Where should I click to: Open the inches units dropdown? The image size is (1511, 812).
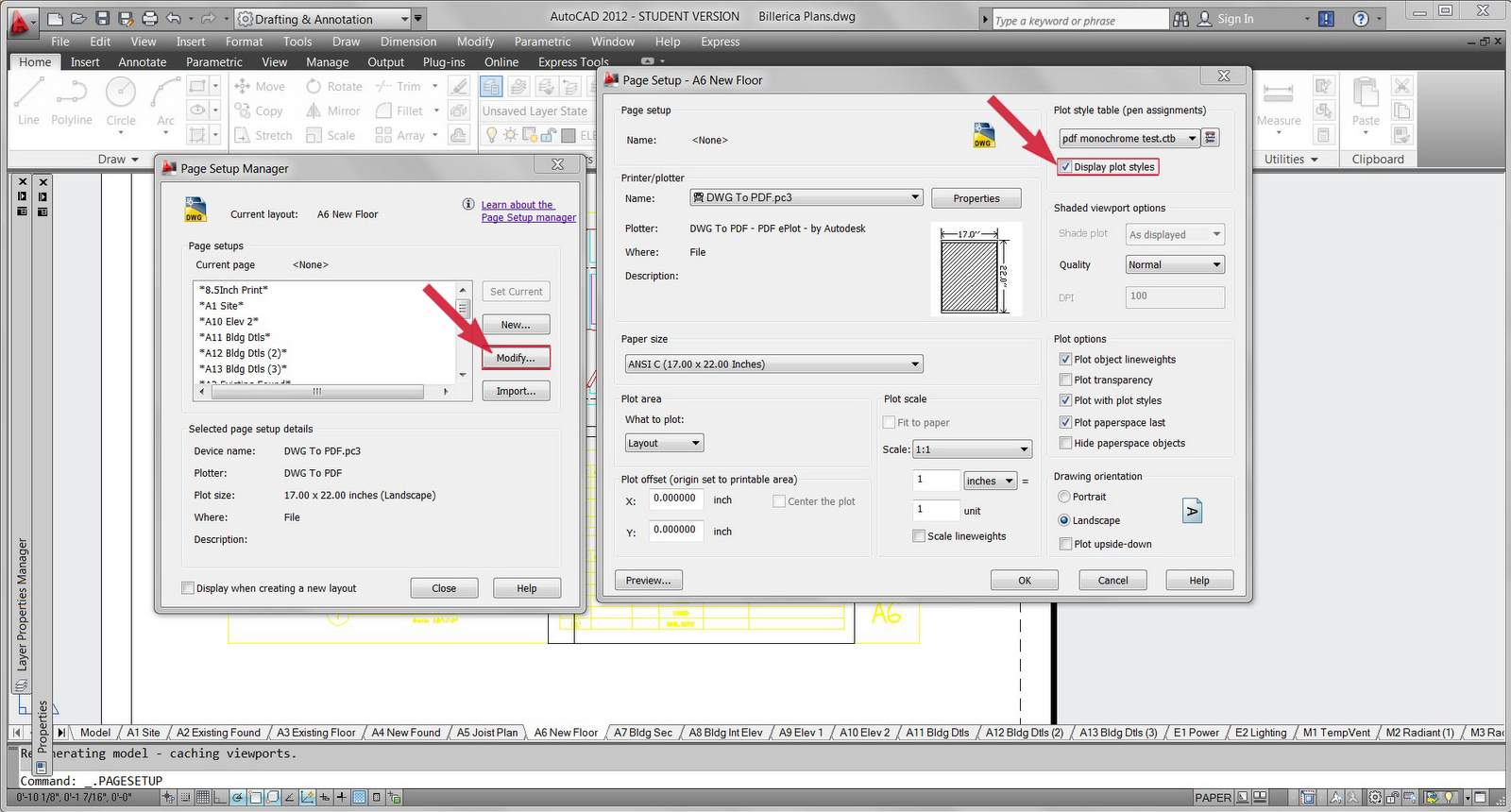pyautogui.click(x=990, y=482)
